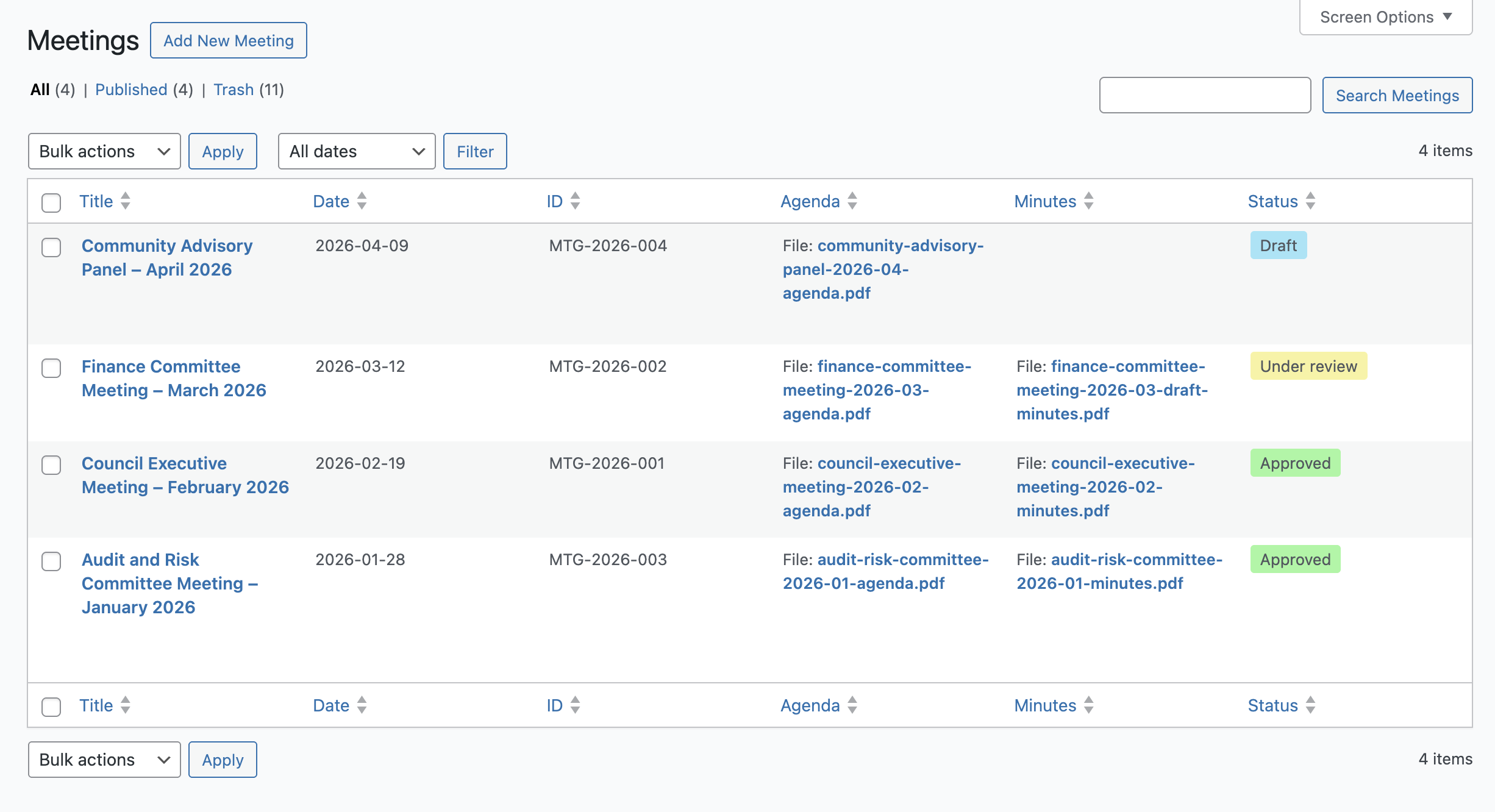The width and height of the screenshot is (1495, 812).
Task: Click the footer Status column sort arrows
Action: (1310, 705)
